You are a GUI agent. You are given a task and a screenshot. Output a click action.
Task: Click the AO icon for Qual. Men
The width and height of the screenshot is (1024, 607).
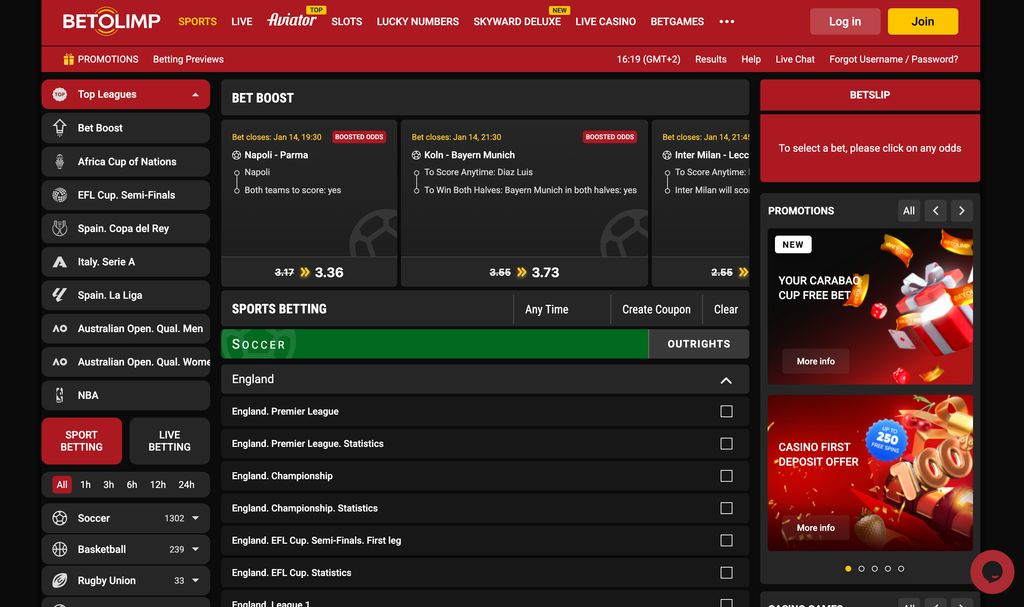point(59,329)
